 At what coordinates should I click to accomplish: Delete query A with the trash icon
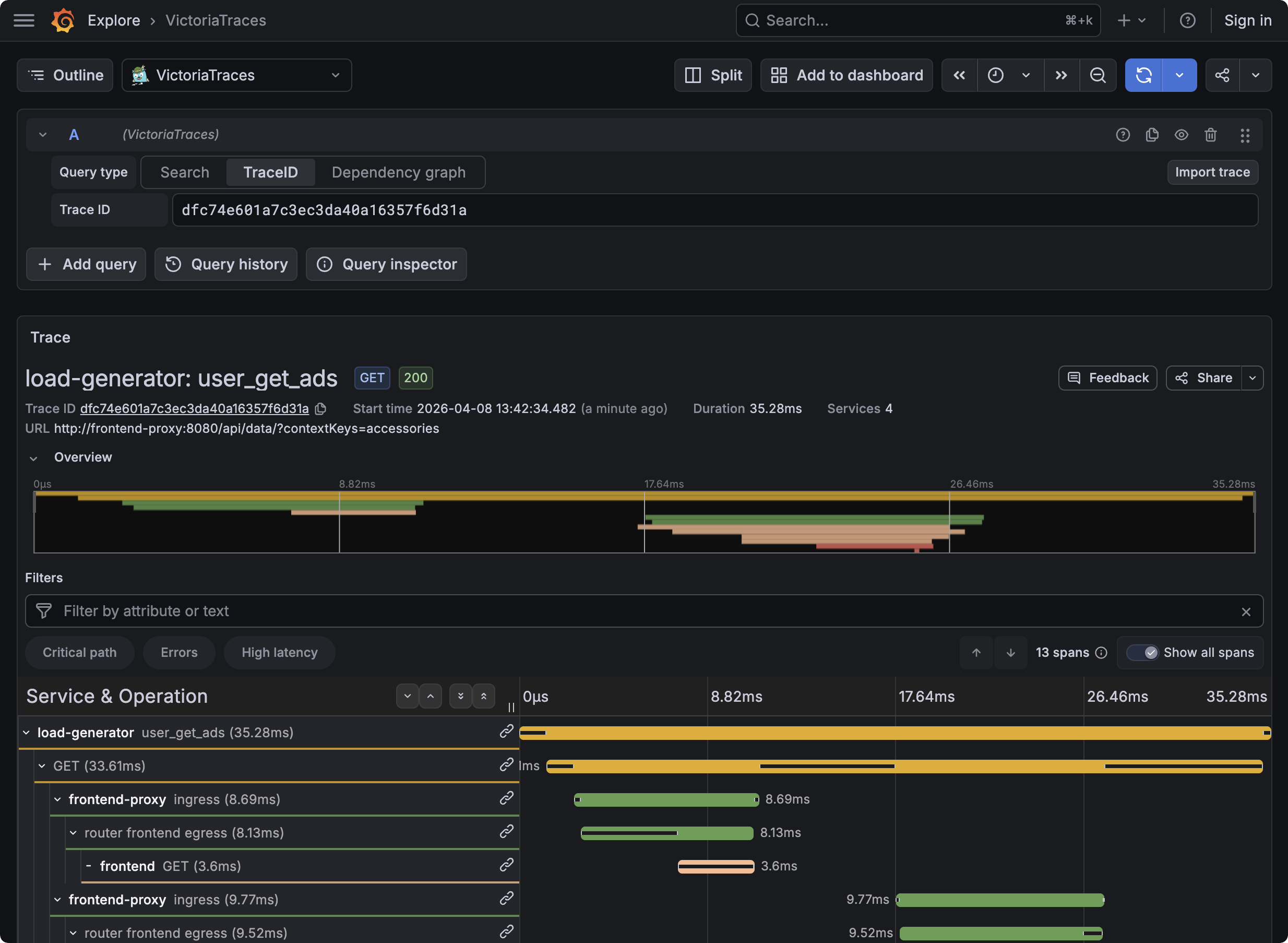[1210, 135]
